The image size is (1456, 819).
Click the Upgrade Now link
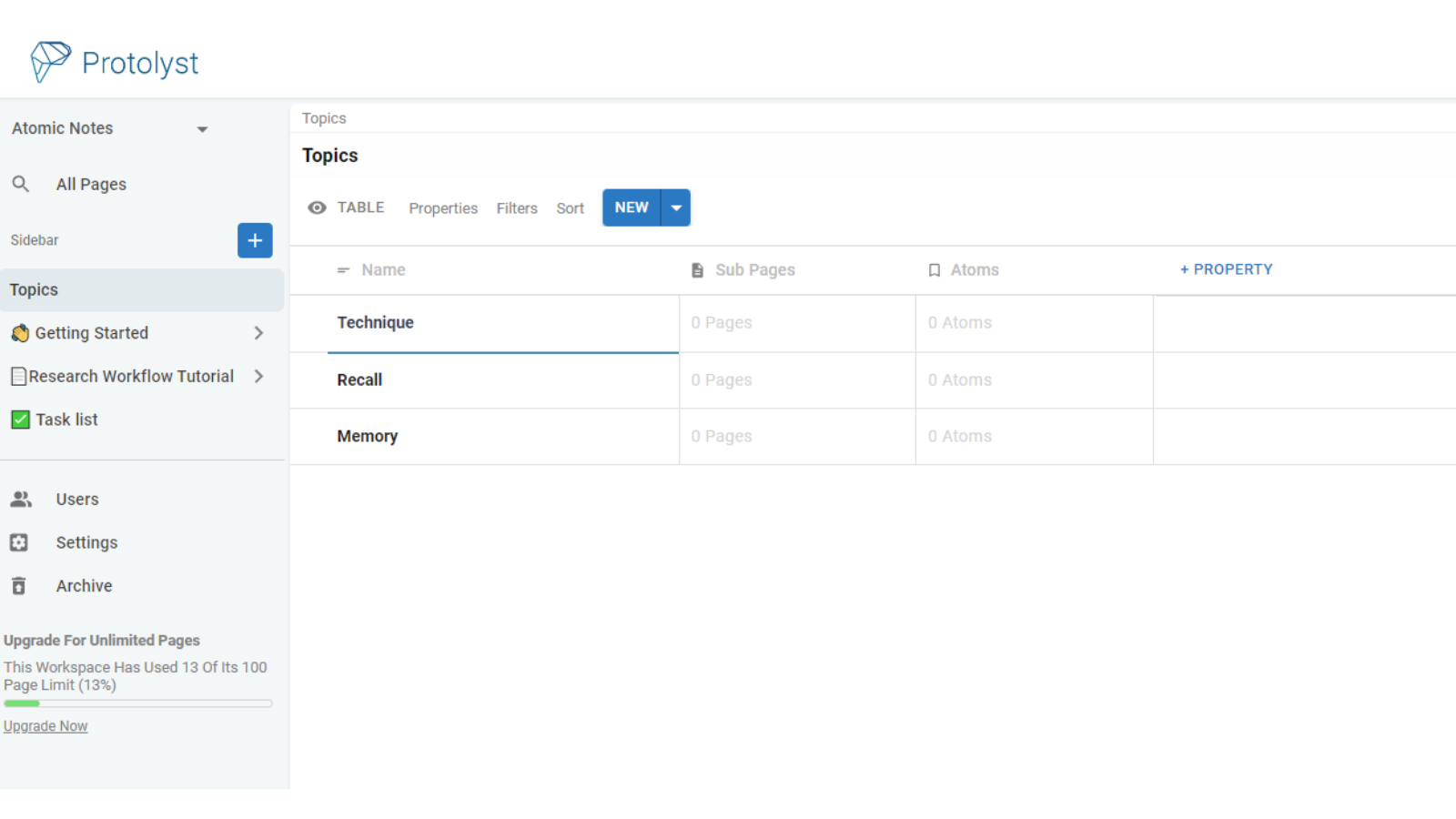click(x=45, y=726)
